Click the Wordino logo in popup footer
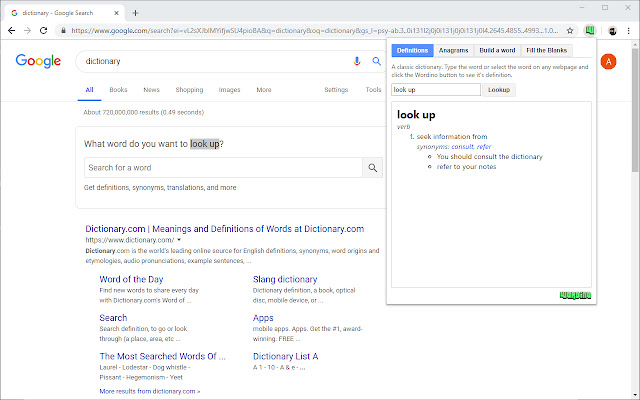Image resolution: width=640 pixels, height=400 pixels. pos(575,295)
